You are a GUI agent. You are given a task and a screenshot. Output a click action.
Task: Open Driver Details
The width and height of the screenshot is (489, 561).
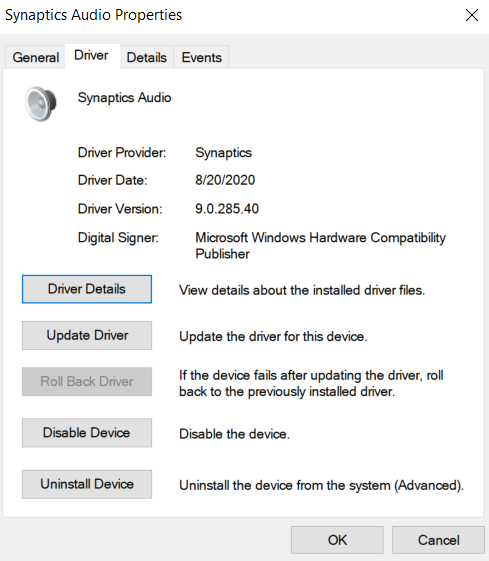pos(87,289)
